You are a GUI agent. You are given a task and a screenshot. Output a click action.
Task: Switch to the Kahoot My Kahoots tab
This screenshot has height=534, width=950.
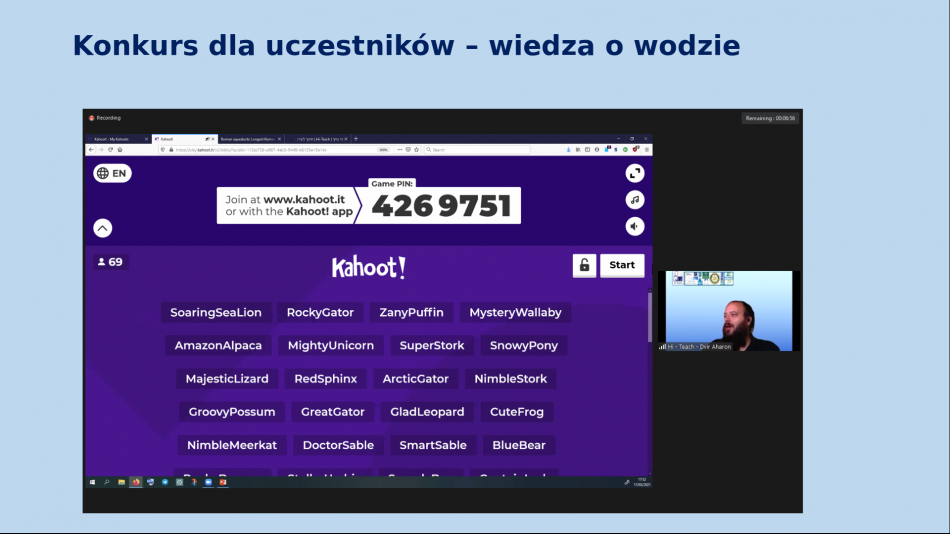coord(118,139)
